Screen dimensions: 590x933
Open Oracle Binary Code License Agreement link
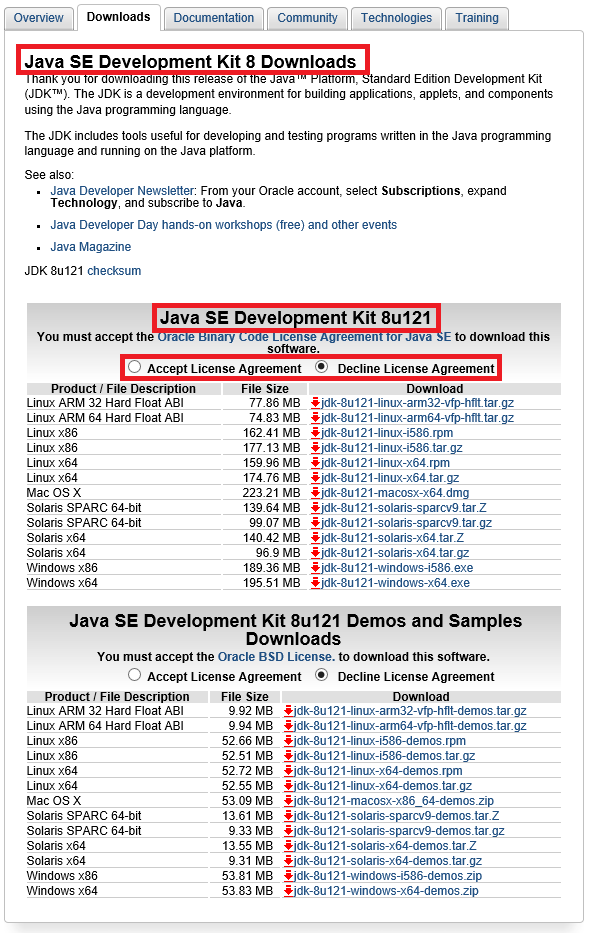[x=304, y=337]
